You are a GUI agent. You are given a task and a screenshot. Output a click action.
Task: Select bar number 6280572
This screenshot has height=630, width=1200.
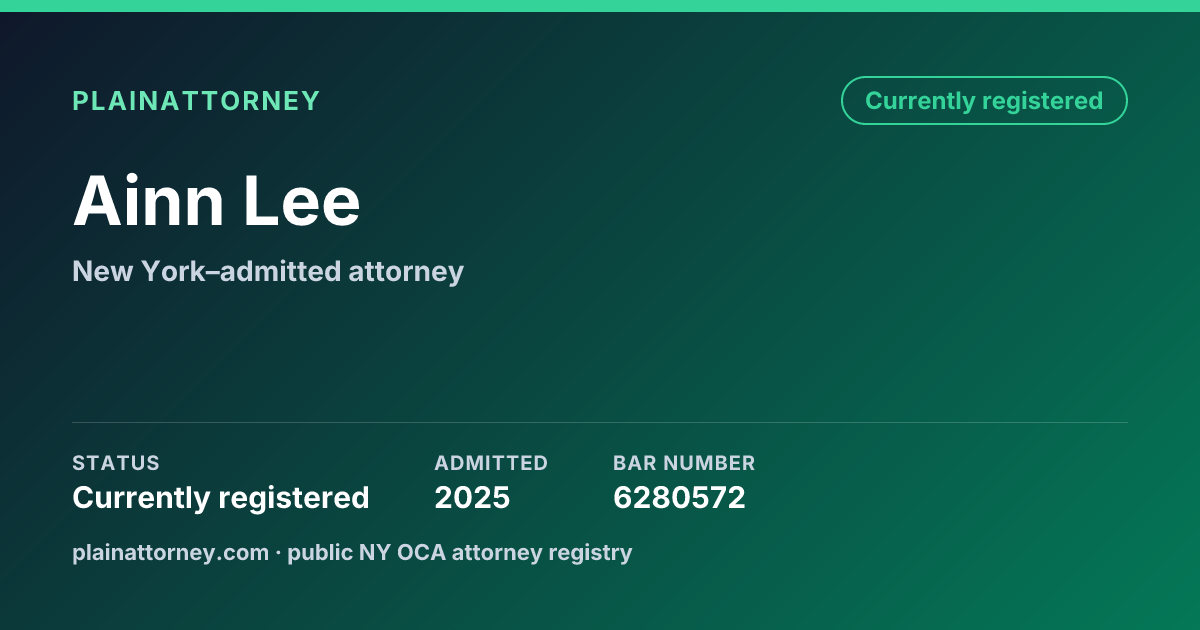(x=679, y=497)
